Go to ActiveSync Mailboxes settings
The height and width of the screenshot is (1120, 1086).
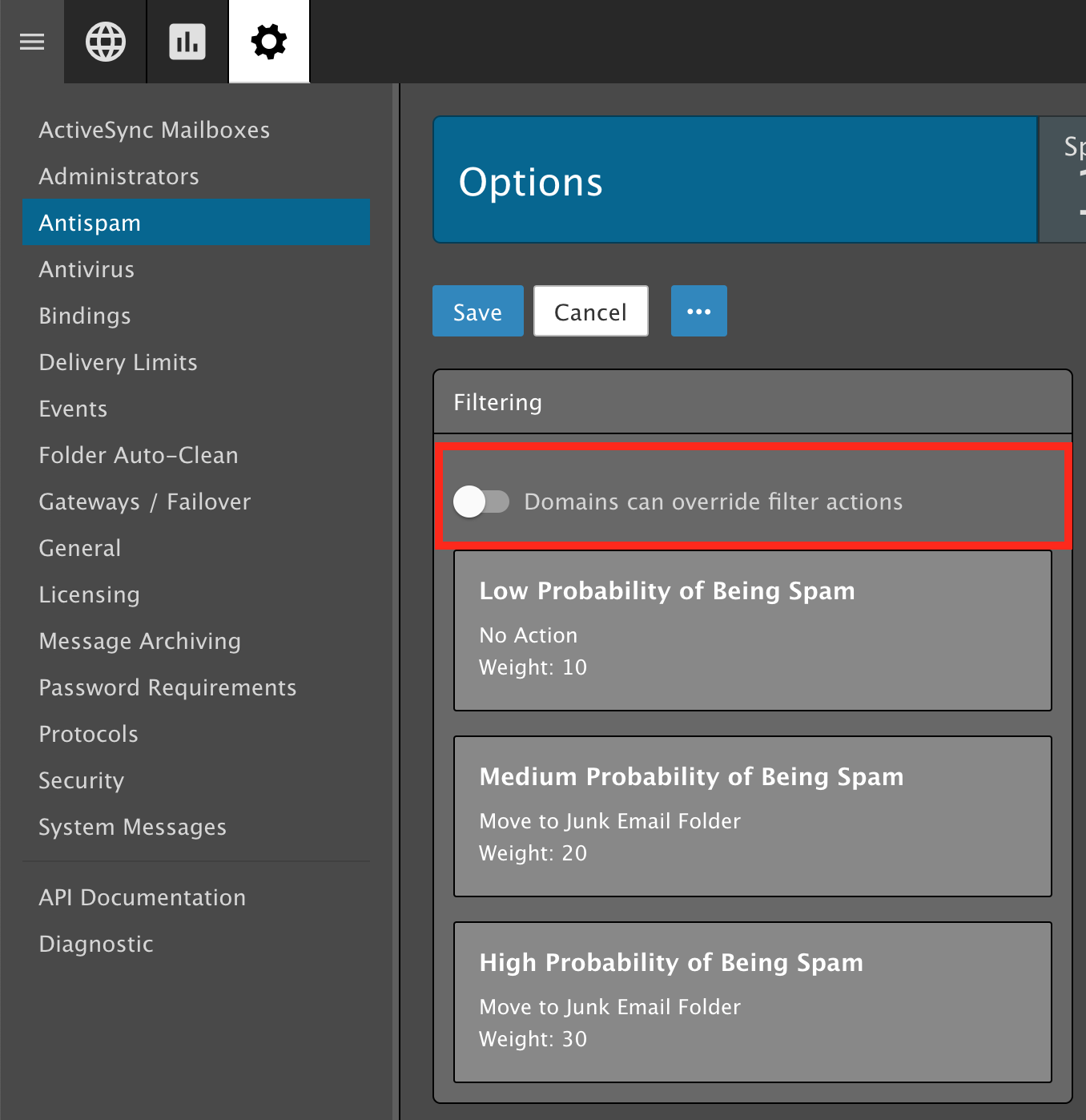tap(155, 130)
